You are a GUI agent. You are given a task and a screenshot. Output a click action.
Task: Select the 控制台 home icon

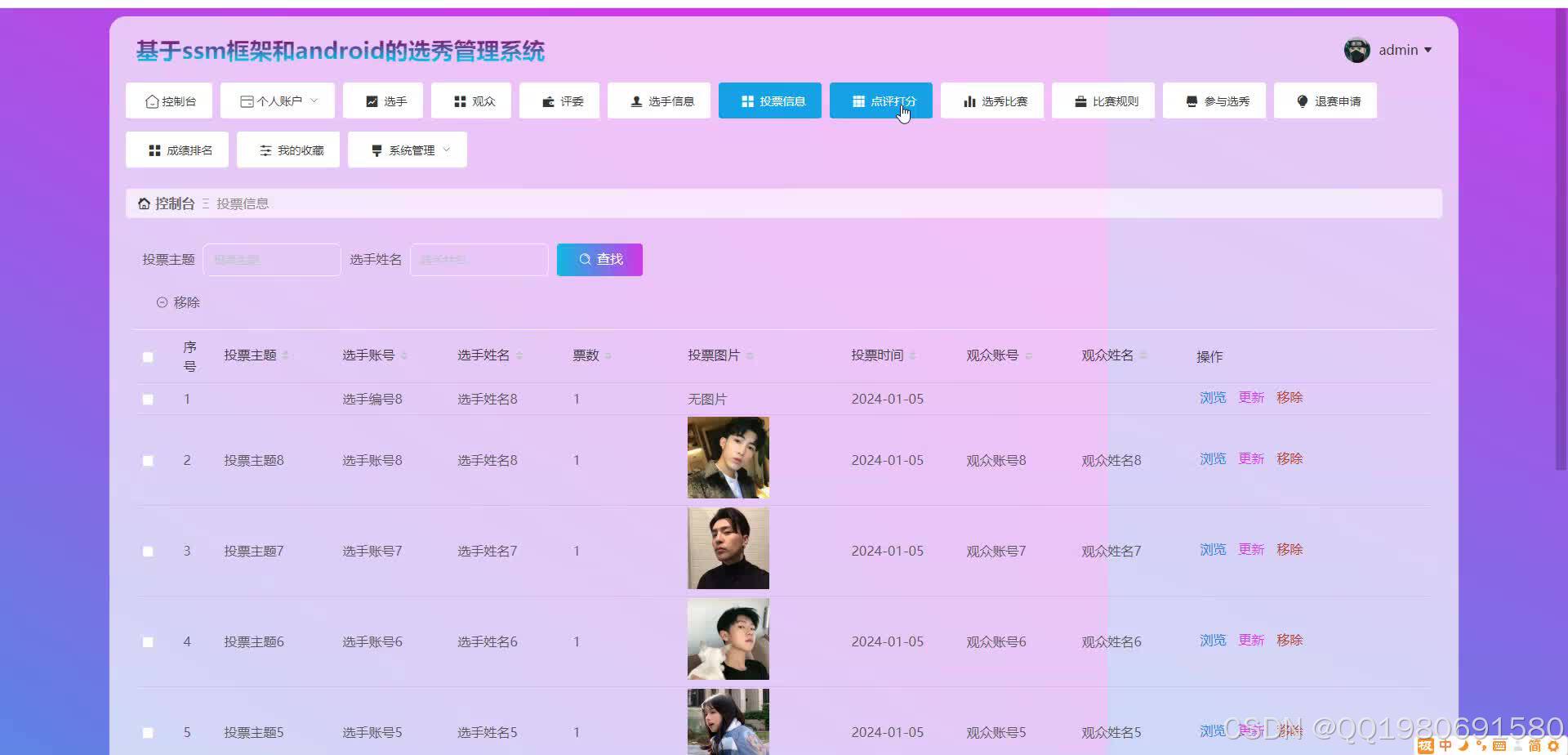click(x=151, y=101)
